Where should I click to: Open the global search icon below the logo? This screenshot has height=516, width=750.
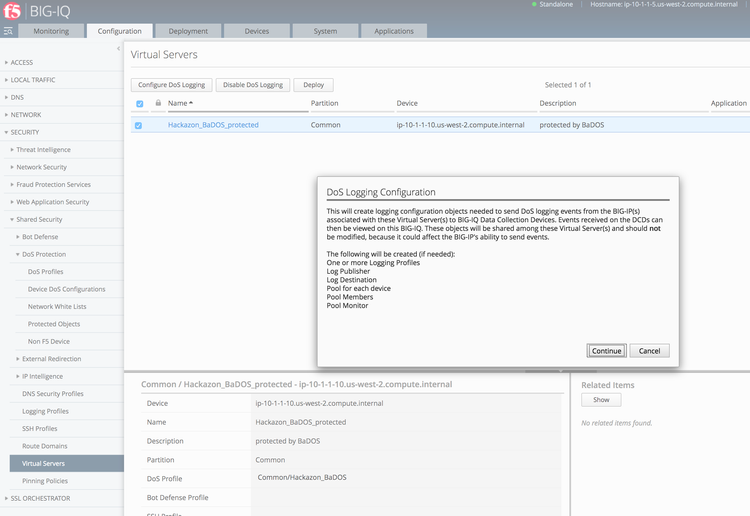point(9,31)
